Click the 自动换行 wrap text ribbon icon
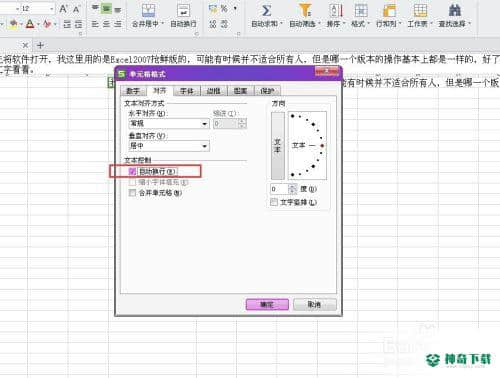The image size is (500, 378). tap(183, 11)
